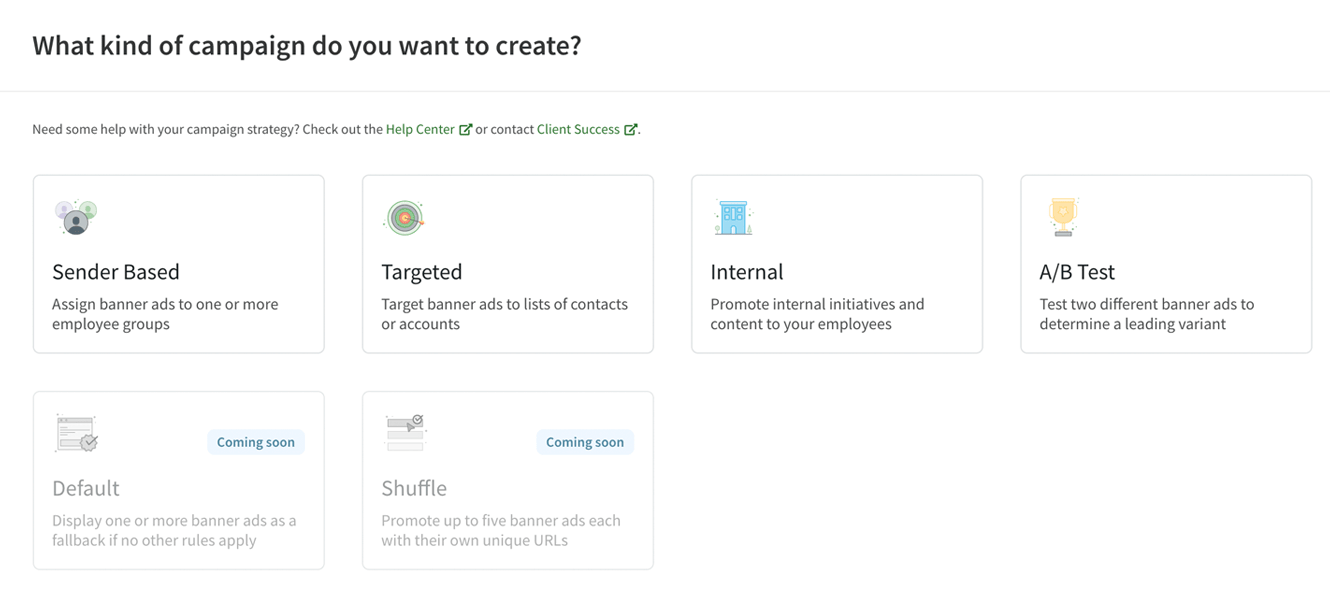The image size is (1330, 613).
Task: Click the Shuffle banner icon
Action: [404, 432]
